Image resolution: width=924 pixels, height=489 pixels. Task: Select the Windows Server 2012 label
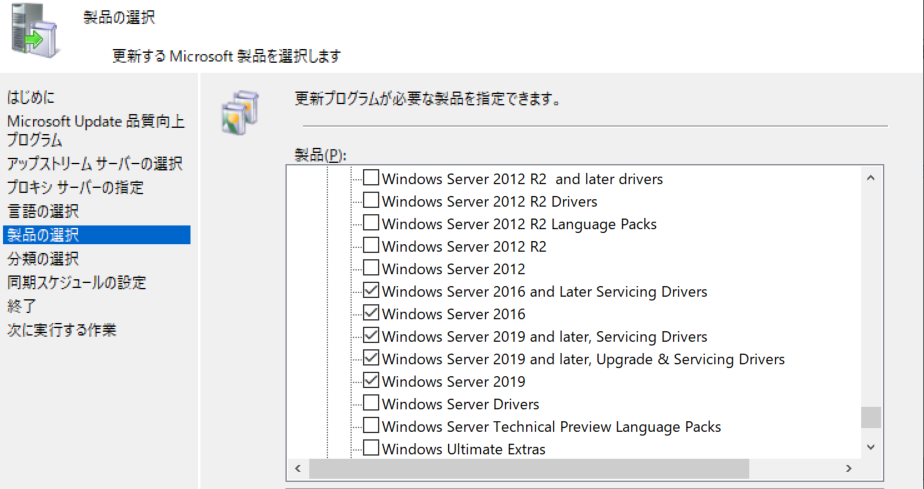(453, 269)
